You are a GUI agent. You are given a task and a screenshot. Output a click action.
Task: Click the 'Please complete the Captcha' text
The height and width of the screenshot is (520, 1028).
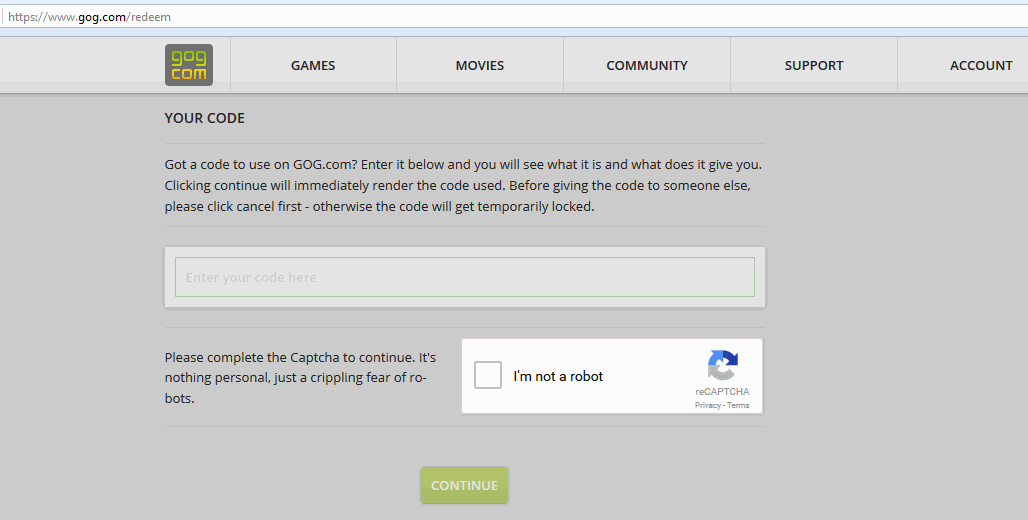point(300,378)
